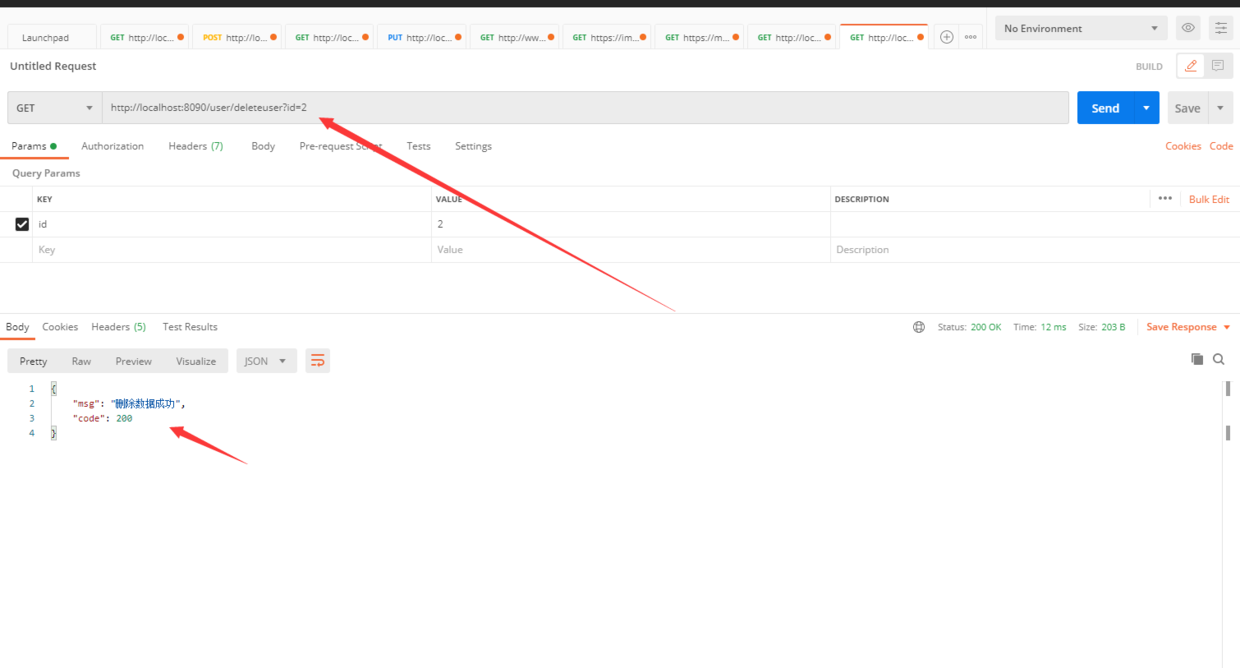Click the "code": 200 response line
1240x668 pixels.
pyautogui.click(x=102, y=418)
